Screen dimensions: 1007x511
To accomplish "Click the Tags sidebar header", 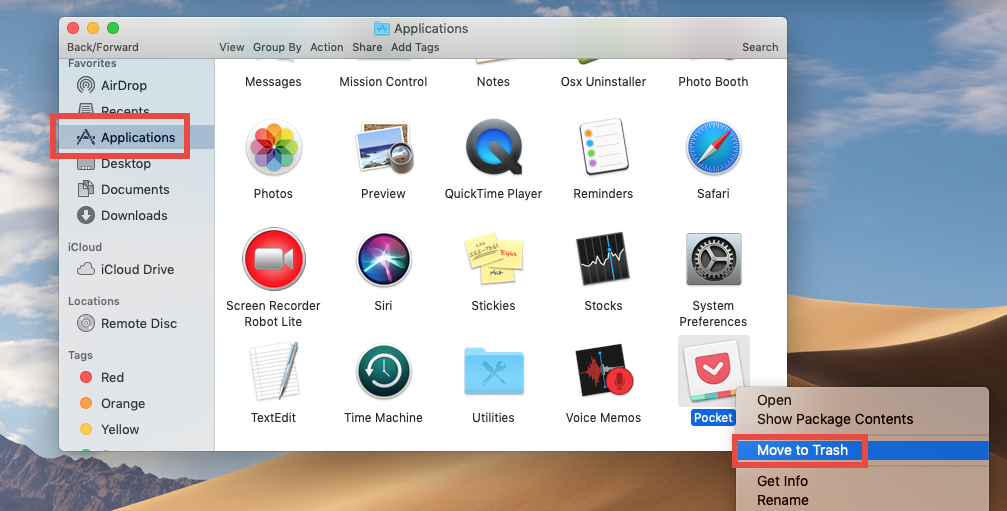I will (x=80, y=355).
